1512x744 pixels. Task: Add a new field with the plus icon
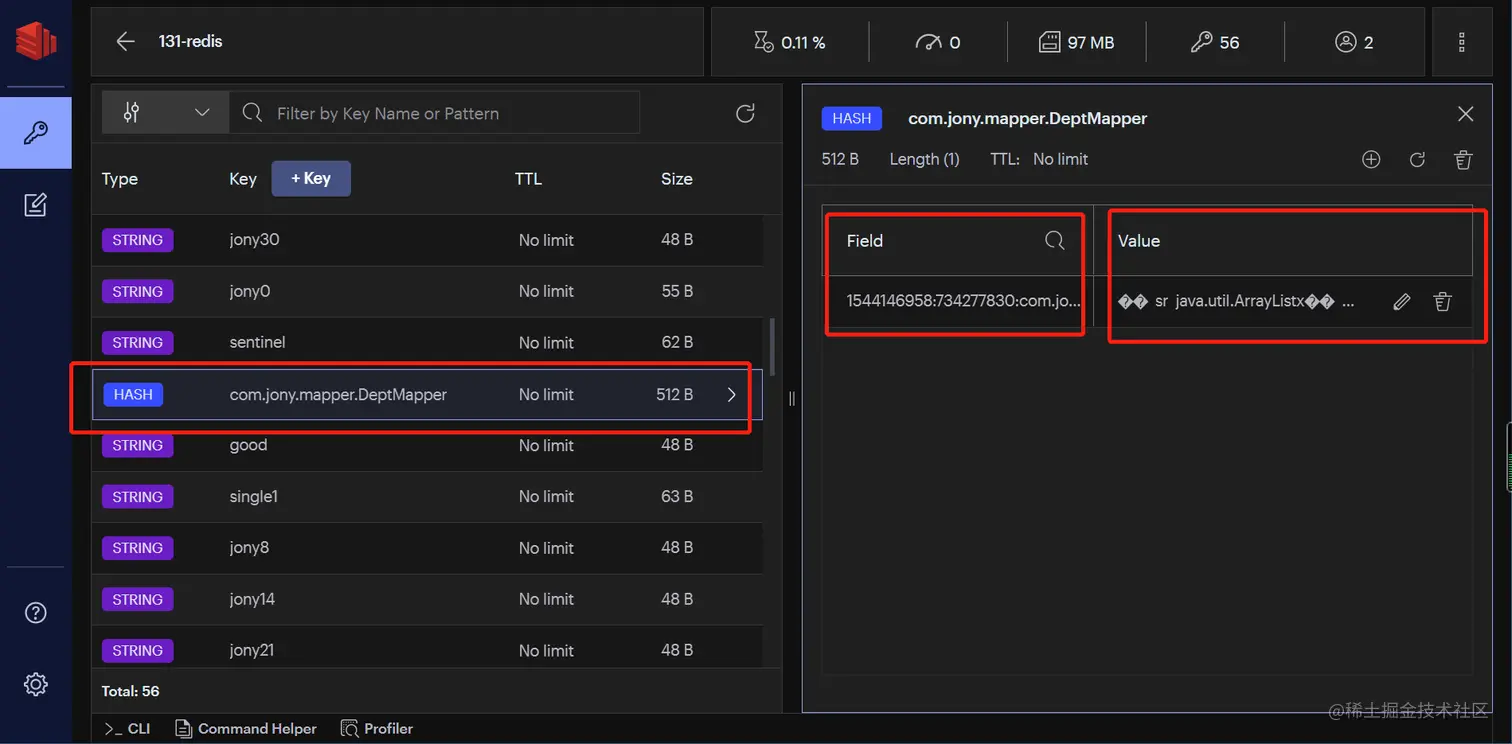[1371, 160]
